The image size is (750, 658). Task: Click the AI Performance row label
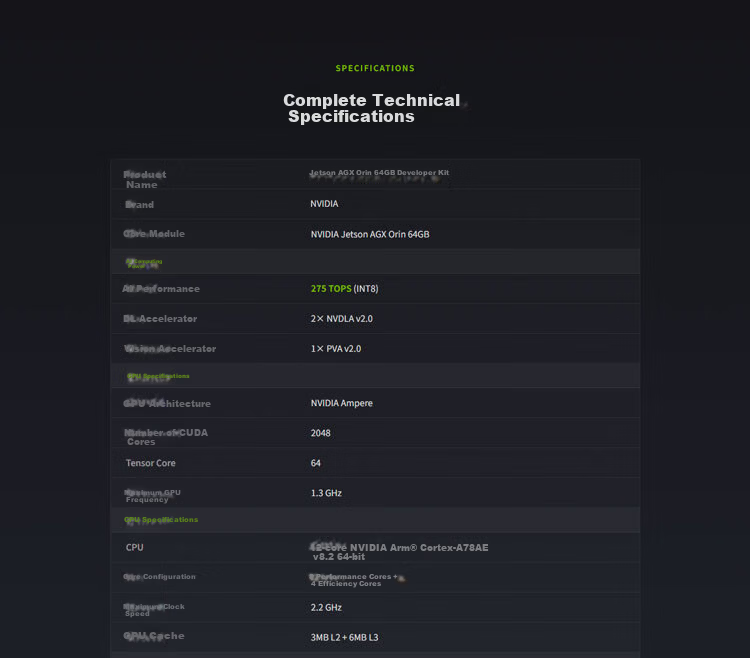tap(161, 289)
